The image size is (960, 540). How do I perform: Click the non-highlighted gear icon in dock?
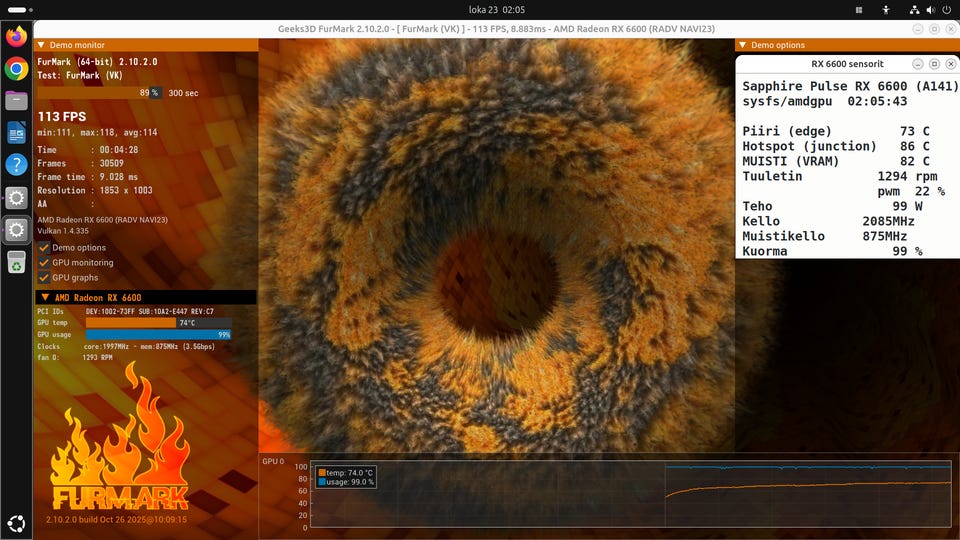tap(17, 197)
